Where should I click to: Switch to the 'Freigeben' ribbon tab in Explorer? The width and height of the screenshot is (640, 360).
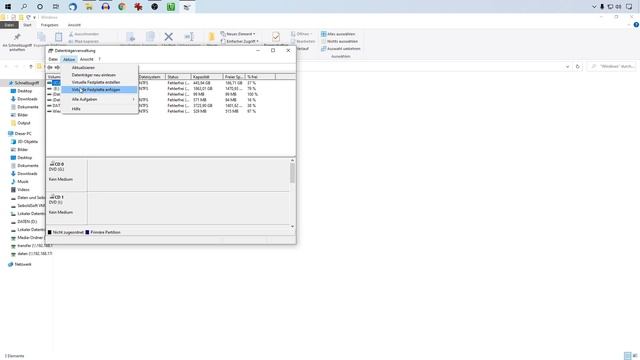tap(49, 25)
